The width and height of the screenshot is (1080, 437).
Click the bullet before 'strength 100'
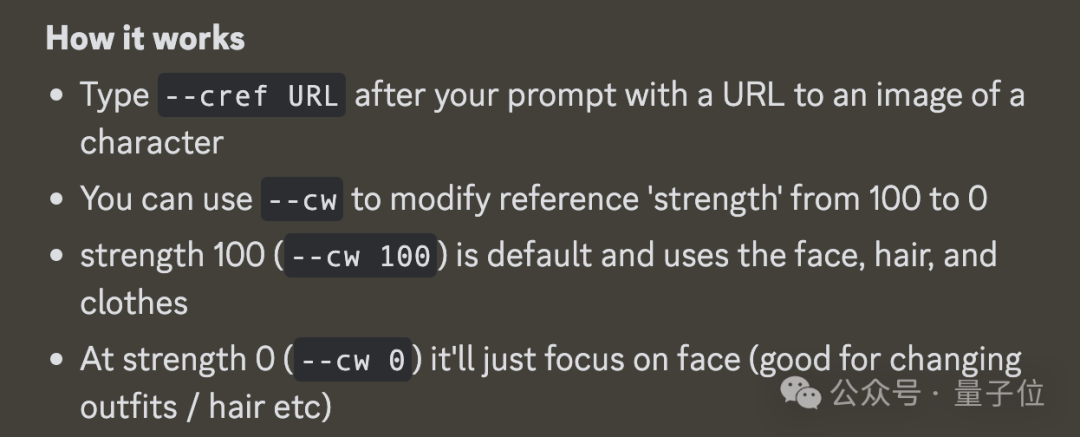(58, 256)
